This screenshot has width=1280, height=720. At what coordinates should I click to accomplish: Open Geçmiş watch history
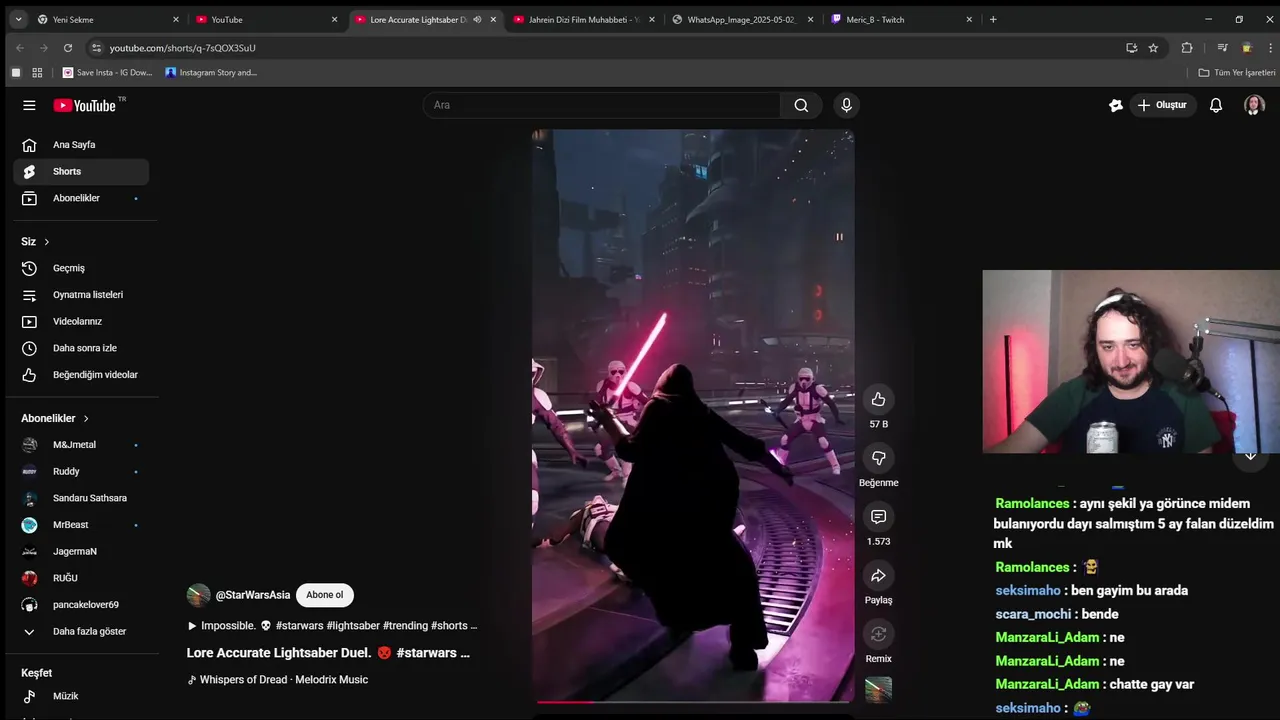click(81, 268)
